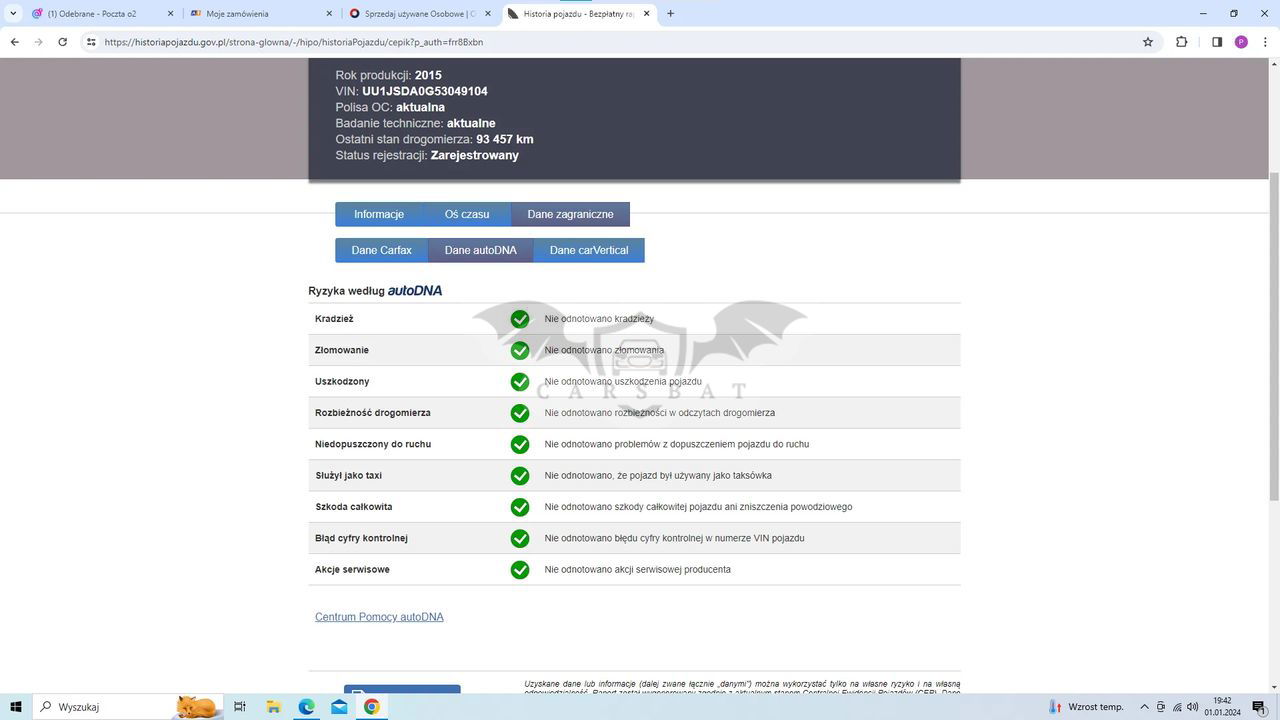Open a new browser tab
The height and width of the screenshot is (720, 1280).
[x=670, y=14]
